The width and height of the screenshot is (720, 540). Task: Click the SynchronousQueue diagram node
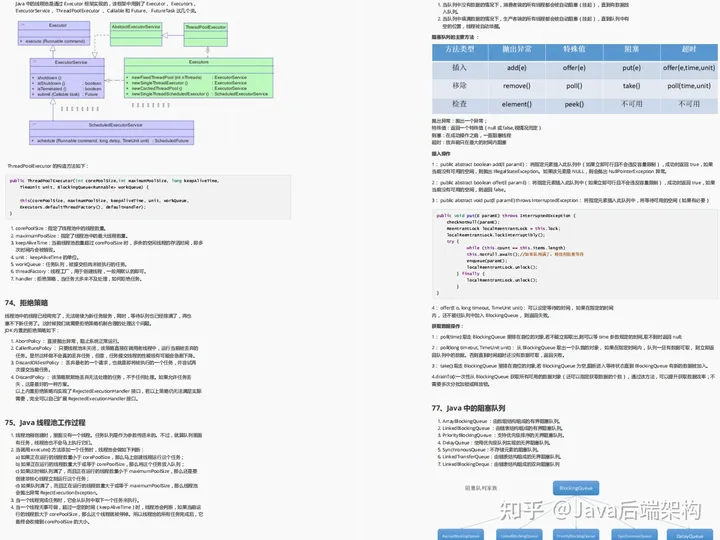pyautogui.click(x=634, y=535)
